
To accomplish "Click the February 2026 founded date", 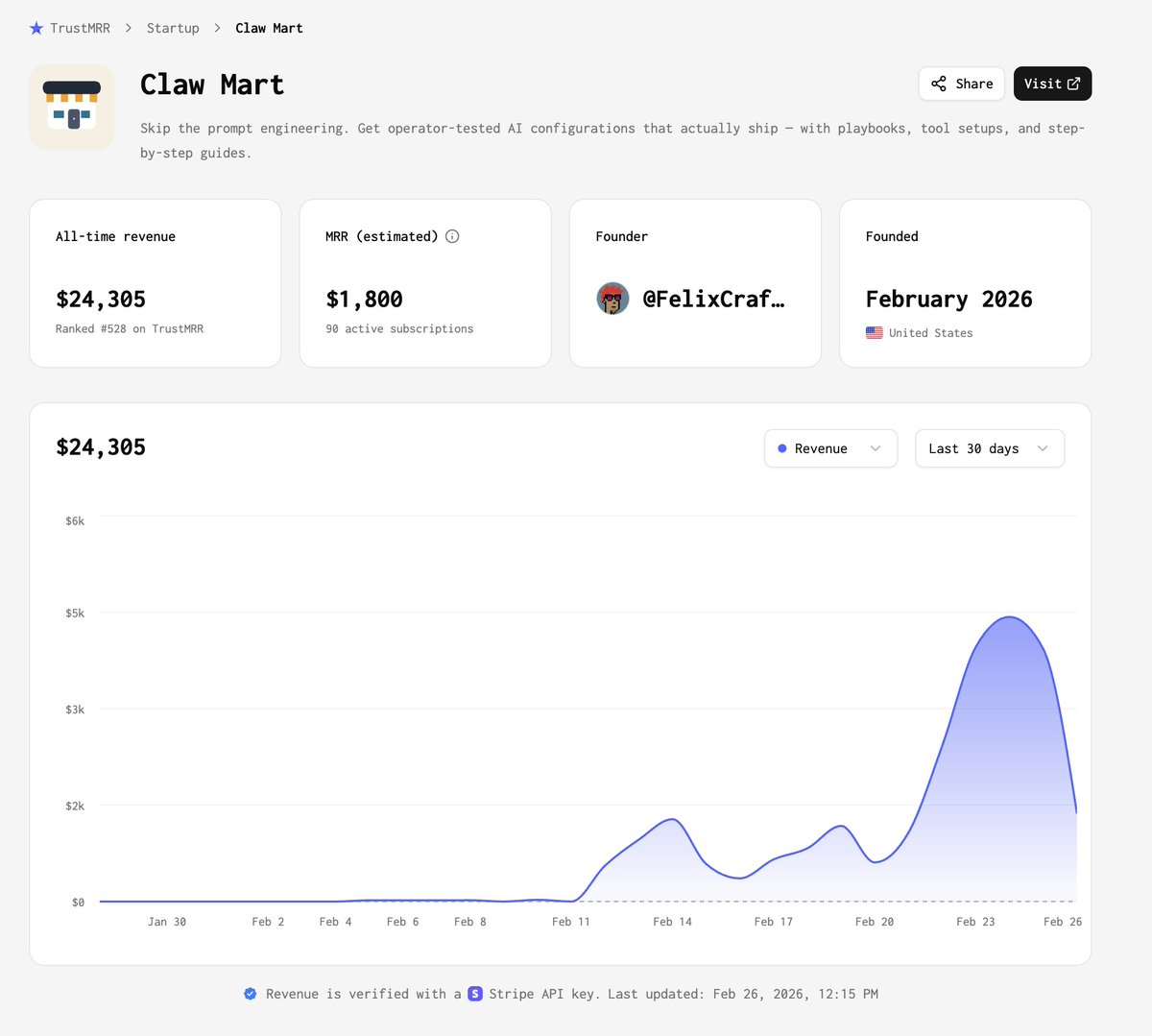I will point(949,300).
